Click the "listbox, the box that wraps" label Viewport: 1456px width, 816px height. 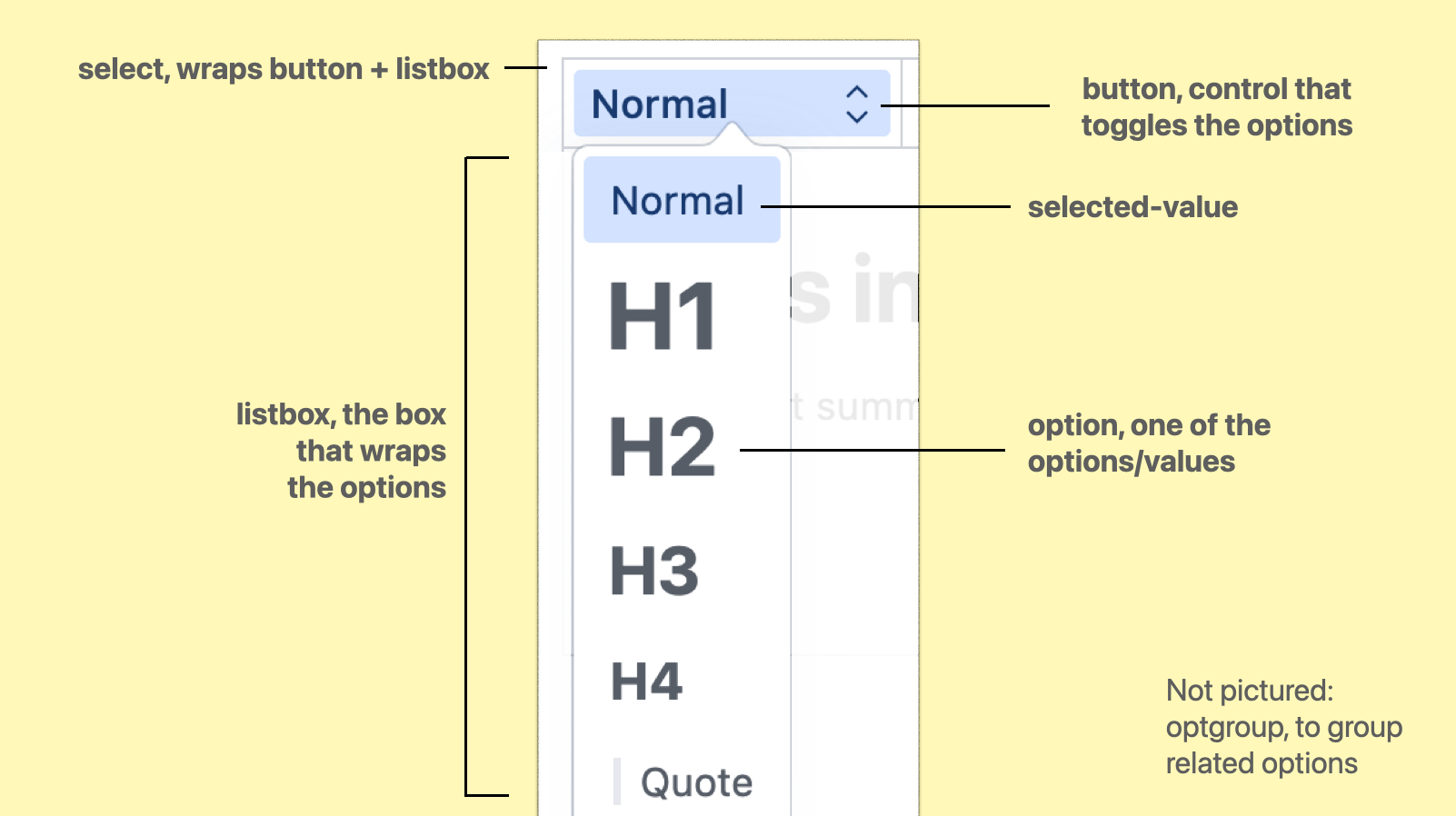pos(342,451)
